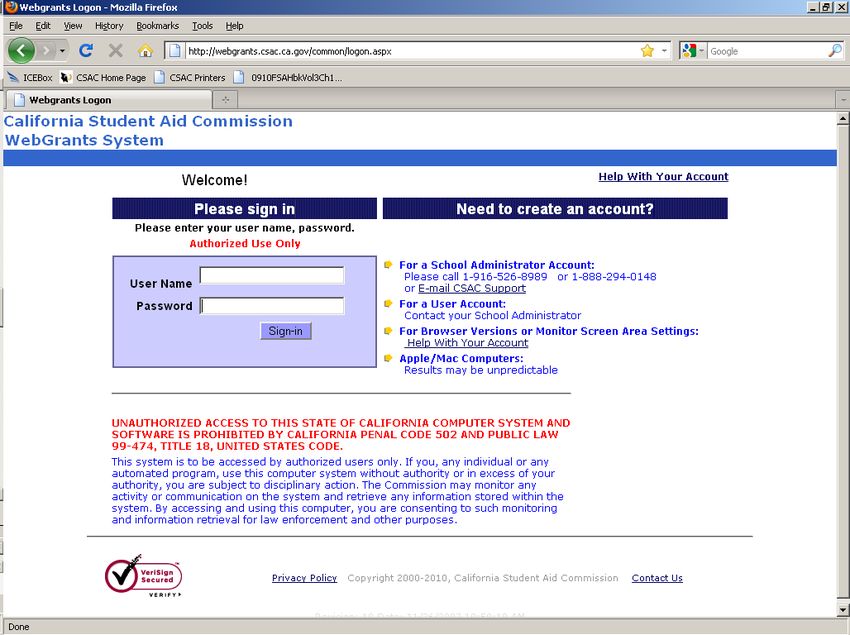This screenshot has height=635, width=850.
Task: Click the Done status bar text
Action: click(x=18, y=627)
